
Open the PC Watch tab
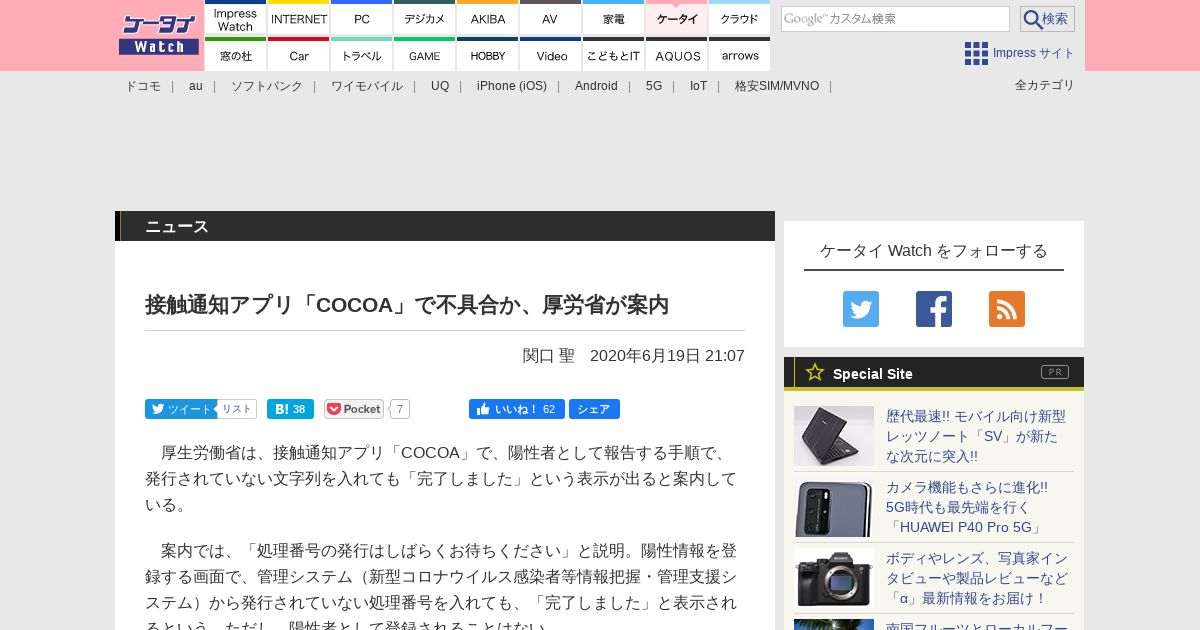(x=362, y=18)
